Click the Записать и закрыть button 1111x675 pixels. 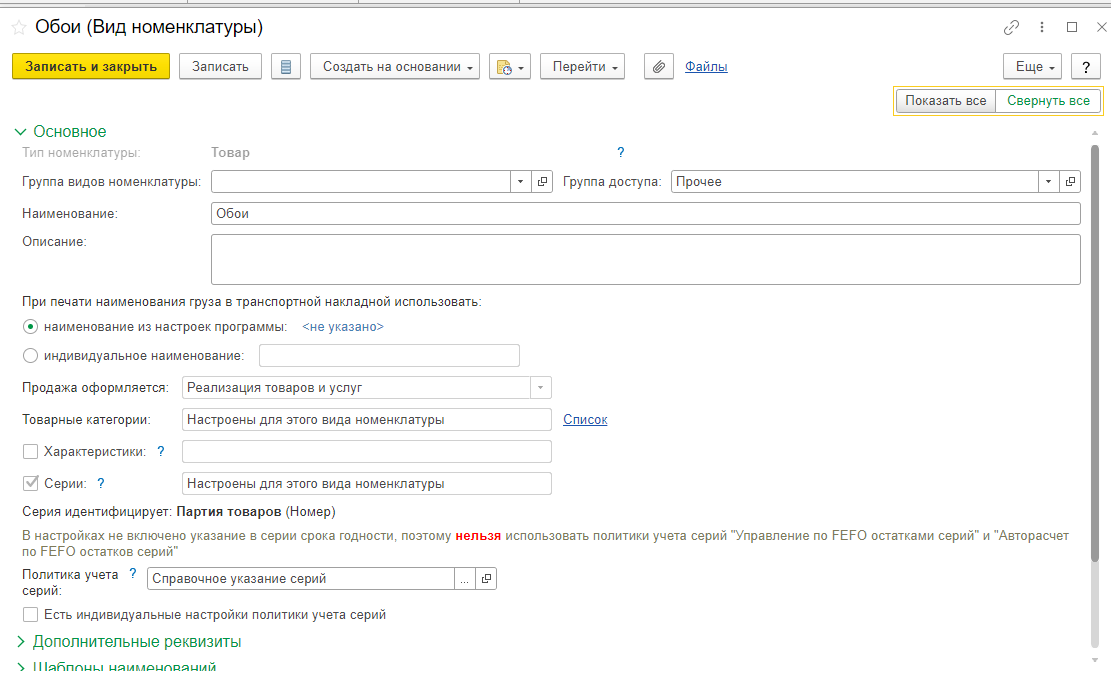[91, 67]
